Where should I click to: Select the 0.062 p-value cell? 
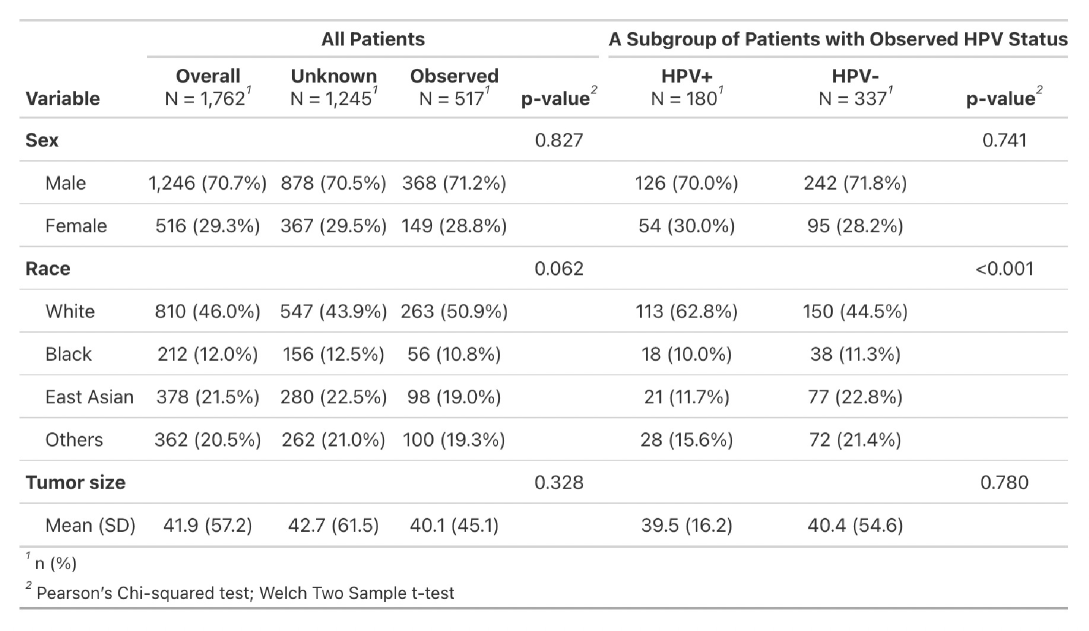coord(558,268)
